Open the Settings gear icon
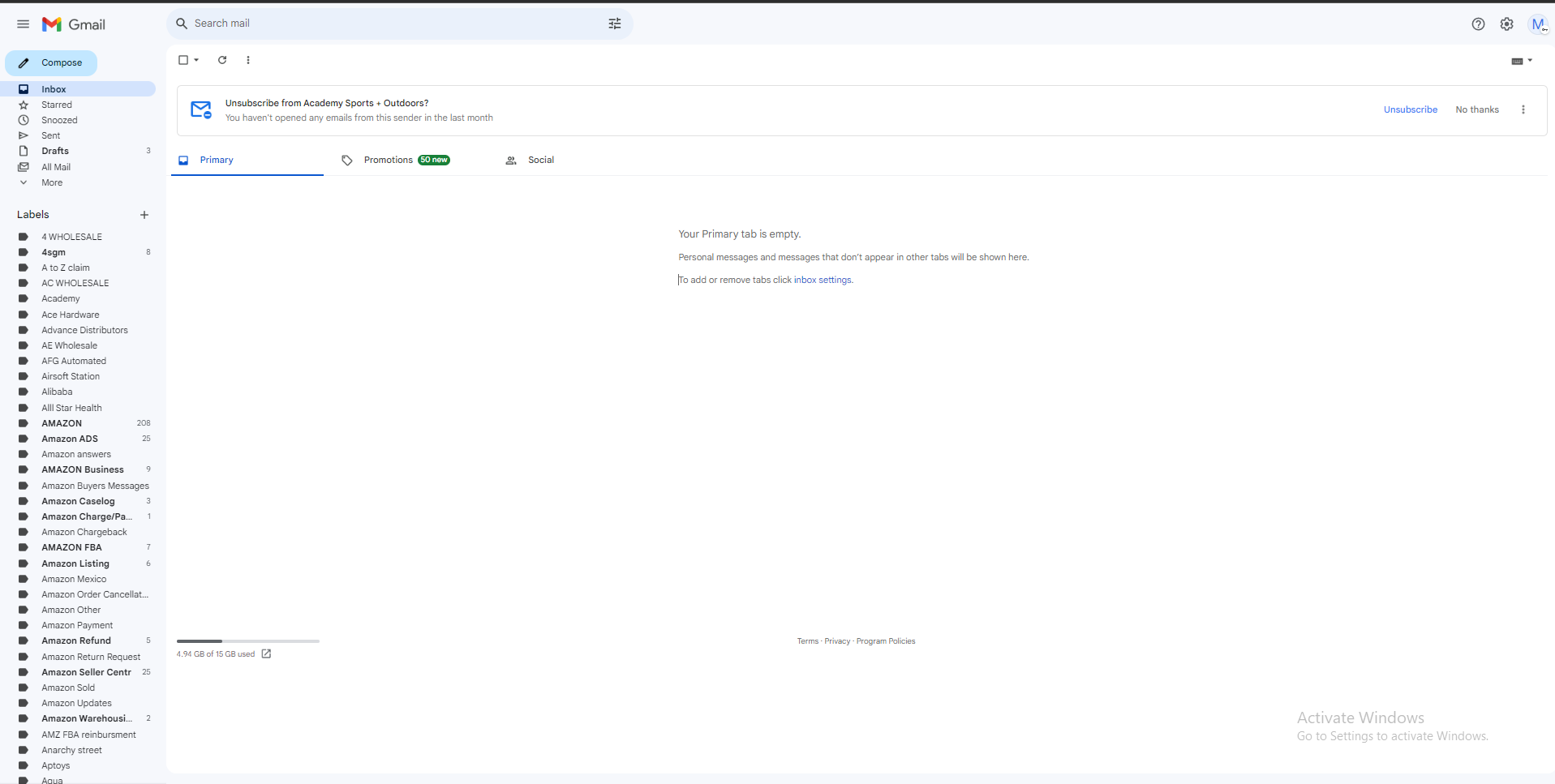This screenshot has height=784, width=1555. [x=1506, y=24]
